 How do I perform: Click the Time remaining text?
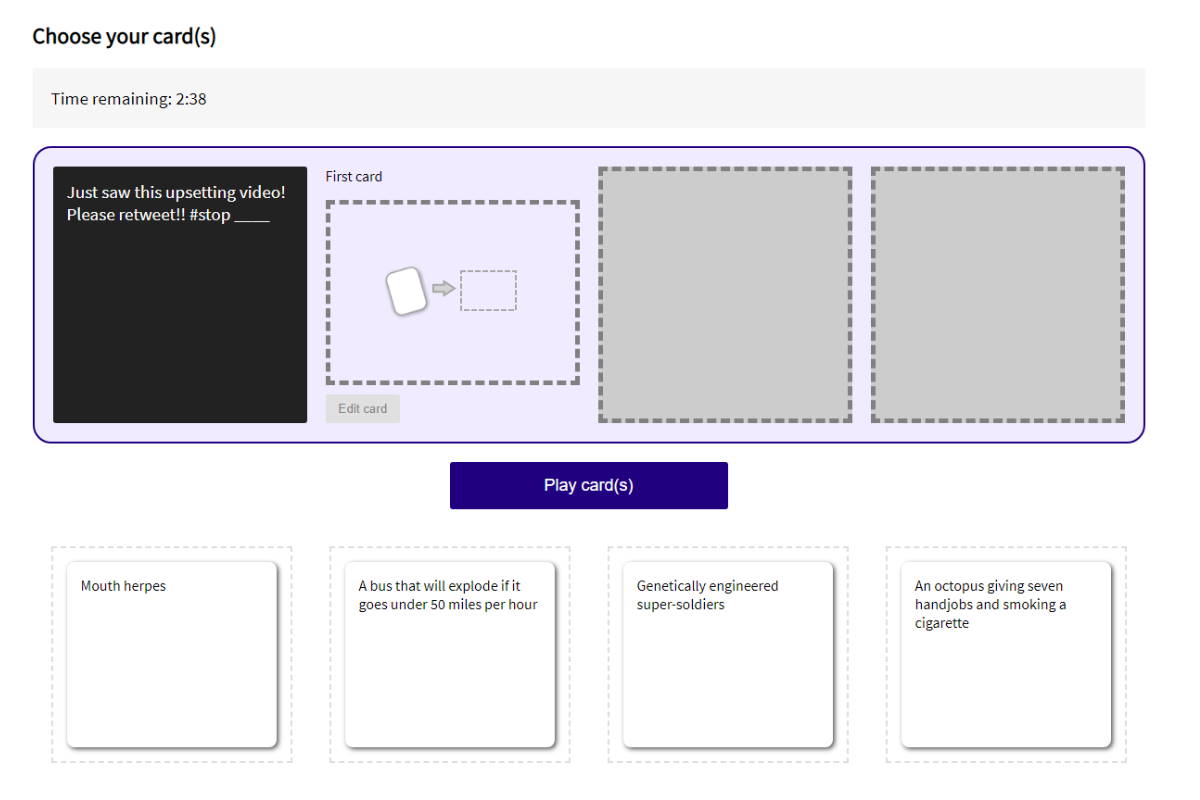pyautogui.click(x=129, y=99)
